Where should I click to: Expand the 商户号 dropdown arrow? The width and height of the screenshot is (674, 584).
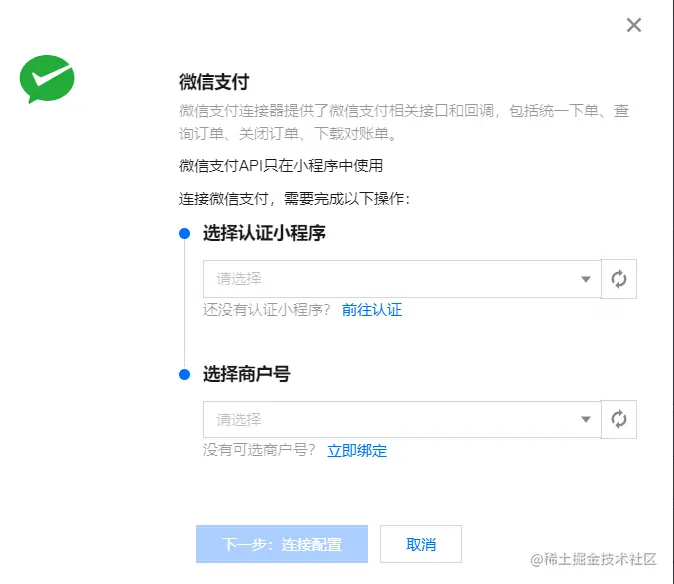586,420
